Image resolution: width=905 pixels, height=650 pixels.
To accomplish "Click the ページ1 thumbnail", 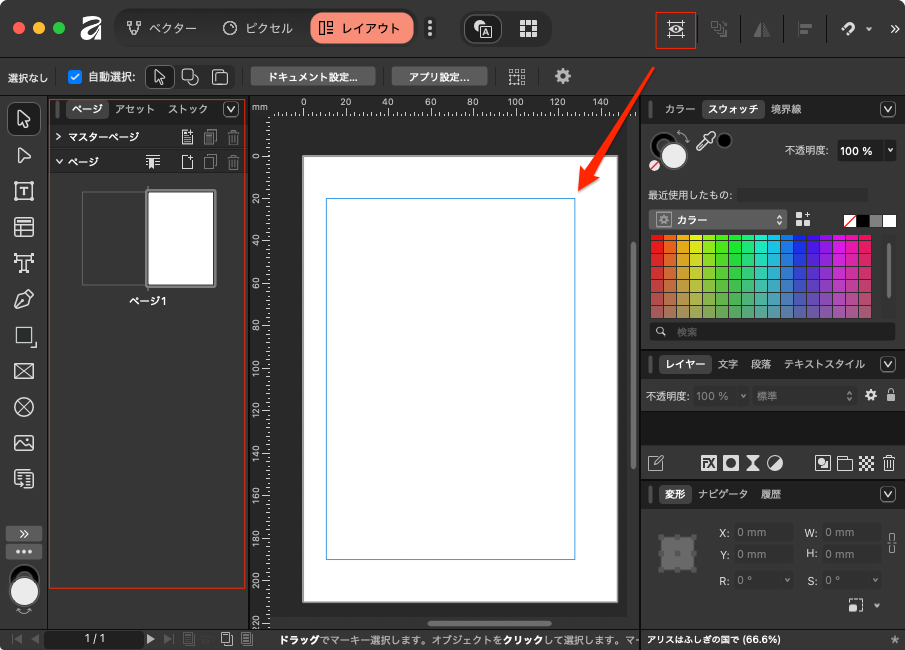I will point(181,239).
